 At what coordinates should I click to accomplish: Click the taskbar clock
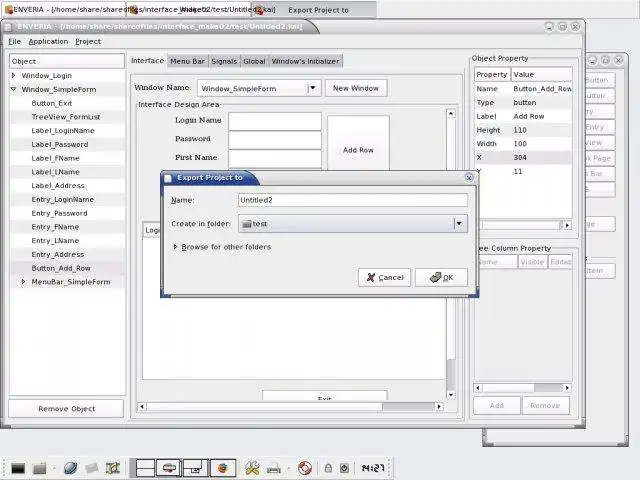(x=373, y=468)
